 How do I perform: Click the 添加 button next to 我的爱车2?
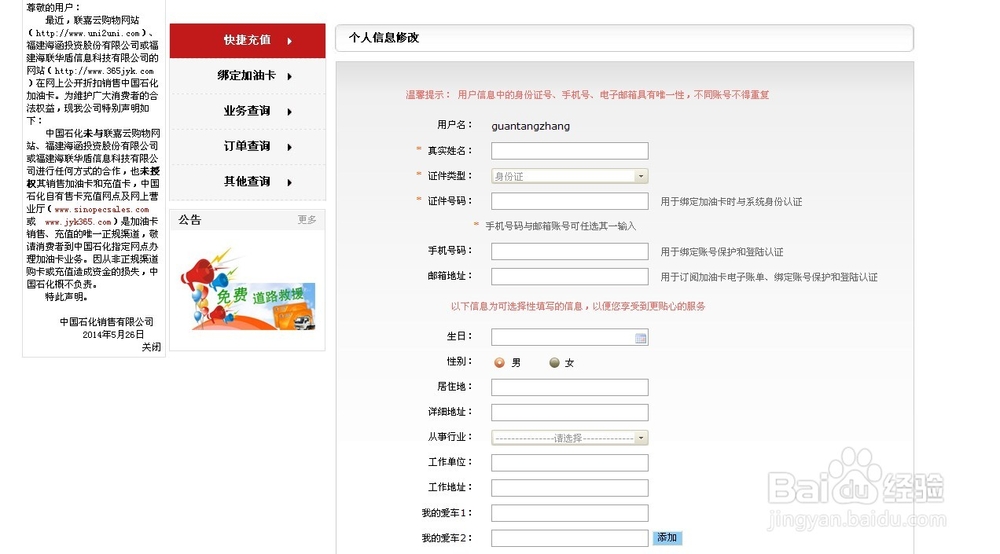coord(667,538)
